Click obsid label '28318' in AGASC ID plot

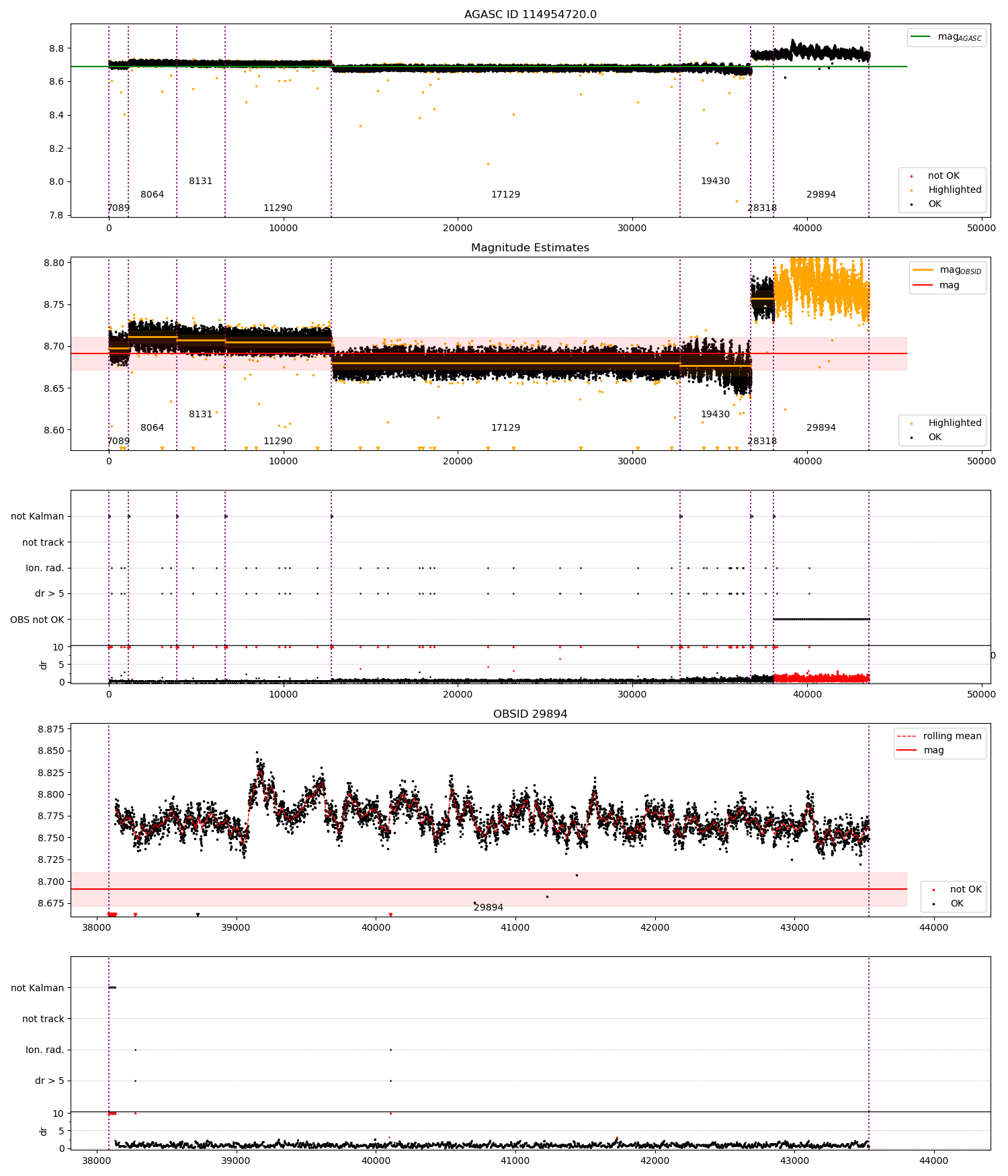pyautogui.click(x=762, y=208)
